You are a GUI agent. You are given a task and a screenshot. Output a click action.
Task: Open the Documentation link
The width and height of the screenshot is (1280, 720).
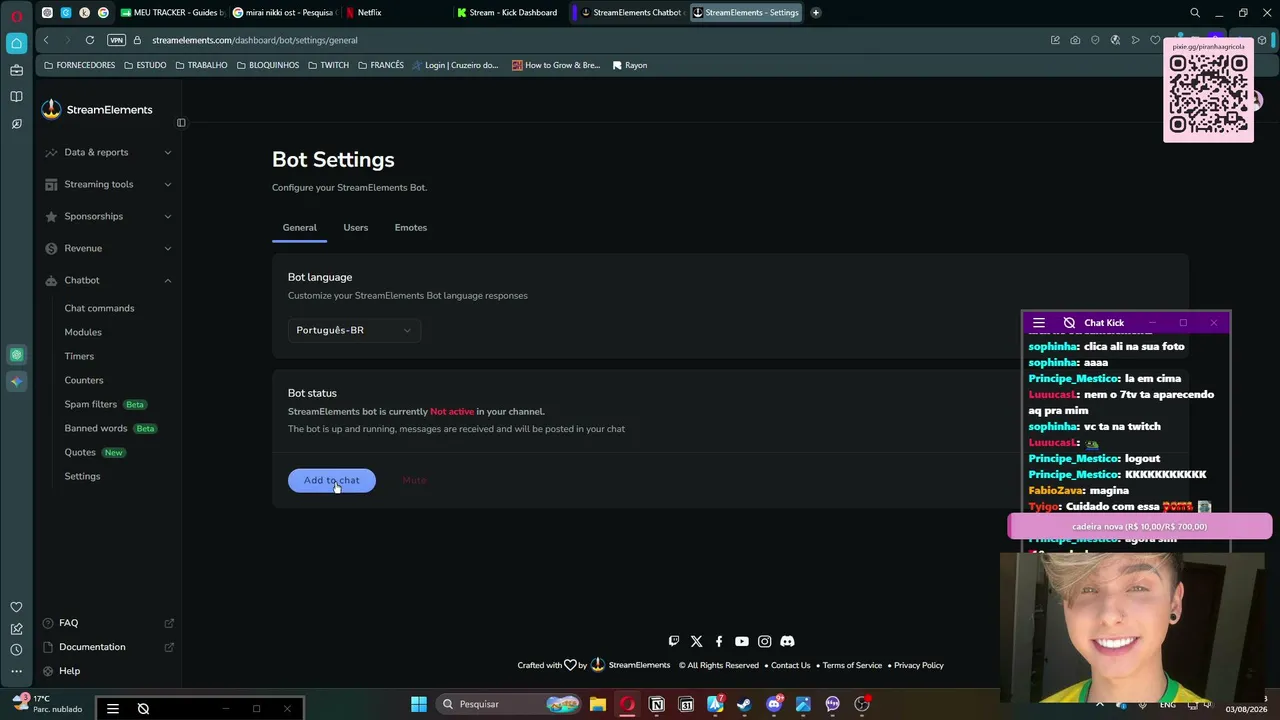tap(92, 647)
